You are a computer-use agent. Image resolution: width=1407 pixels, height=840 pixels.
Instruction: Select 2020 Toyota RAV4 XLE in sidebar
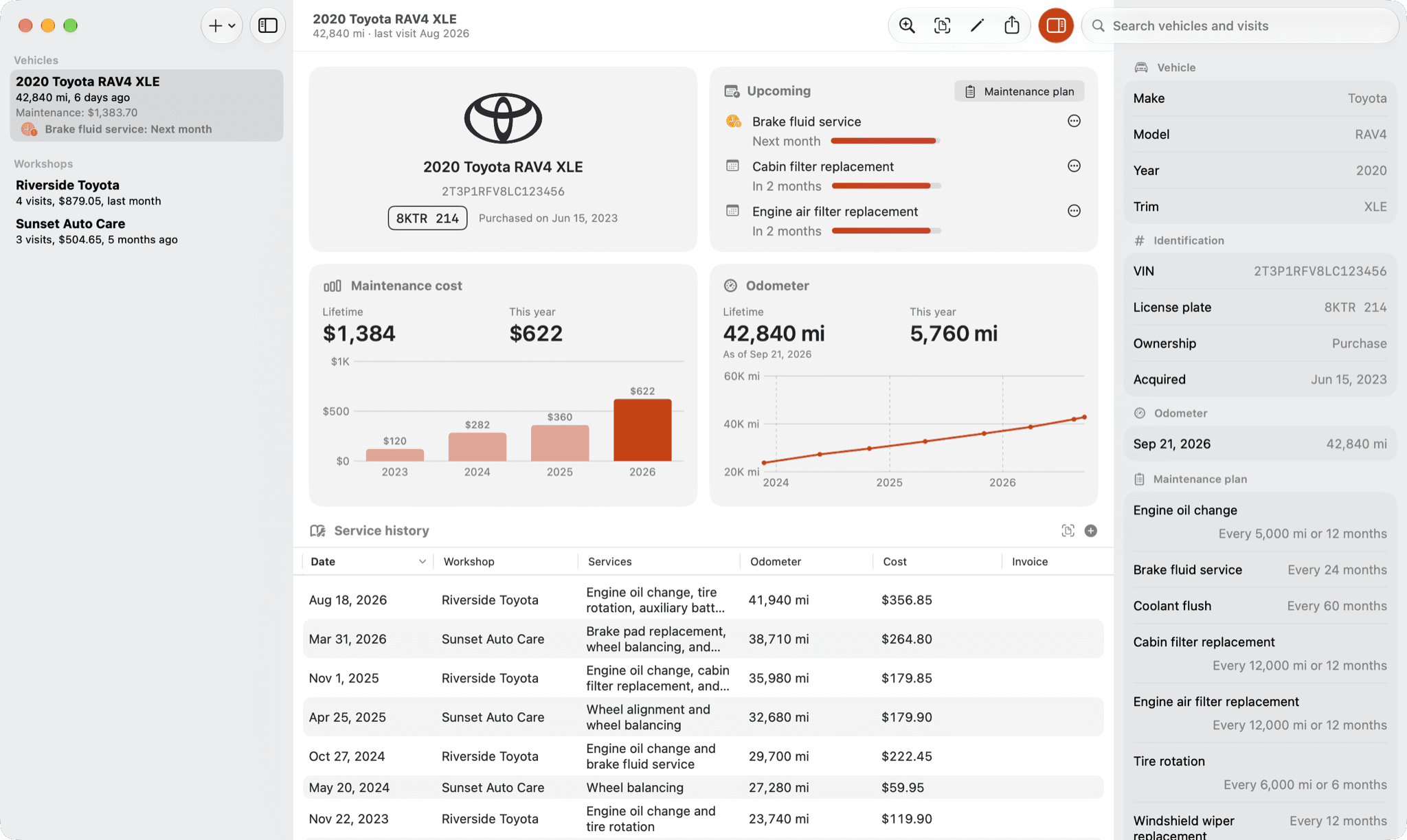146,105
